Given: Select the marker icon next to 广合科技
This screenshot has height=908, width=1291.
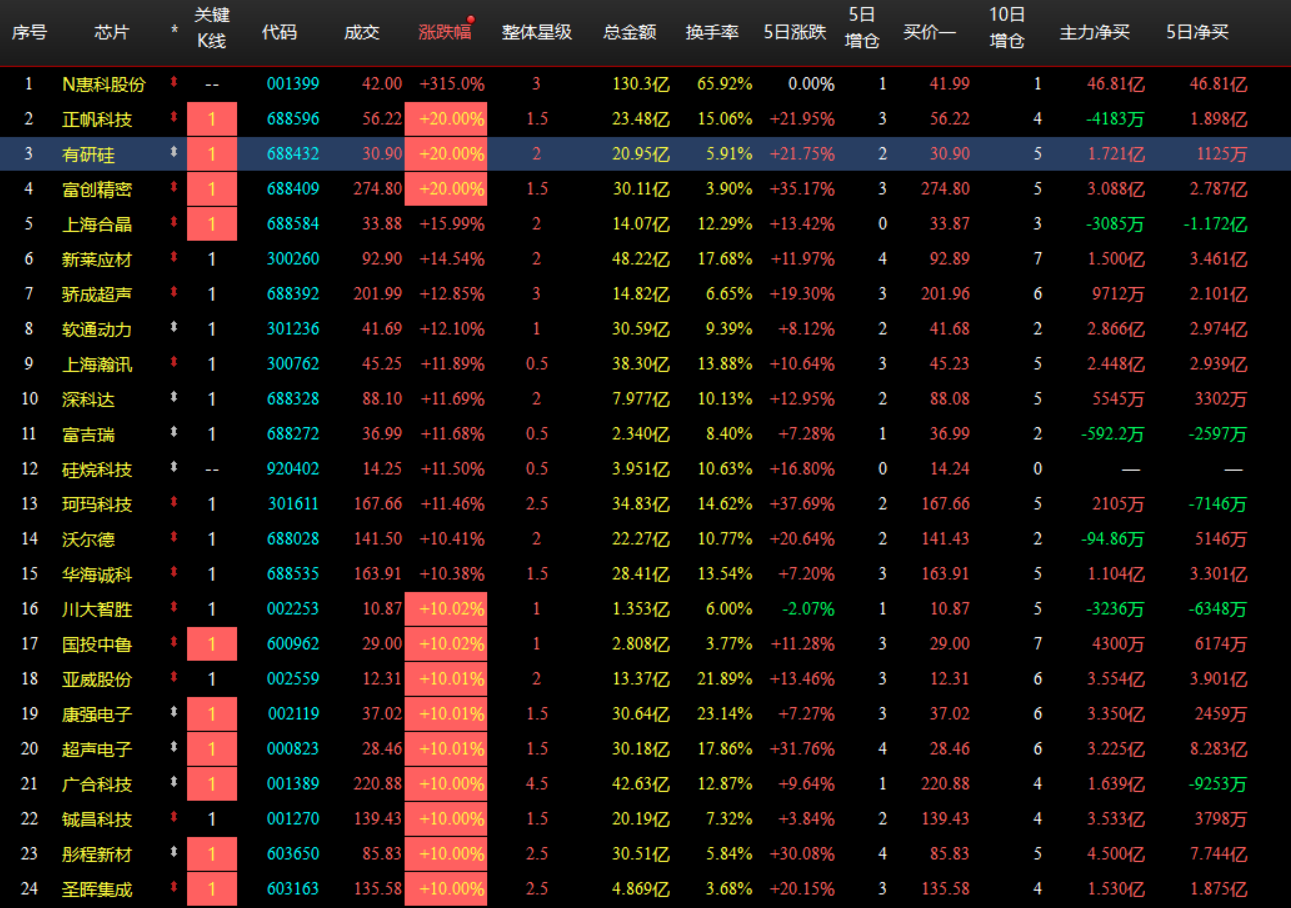Looking at the screenshot, I should 174,783.
